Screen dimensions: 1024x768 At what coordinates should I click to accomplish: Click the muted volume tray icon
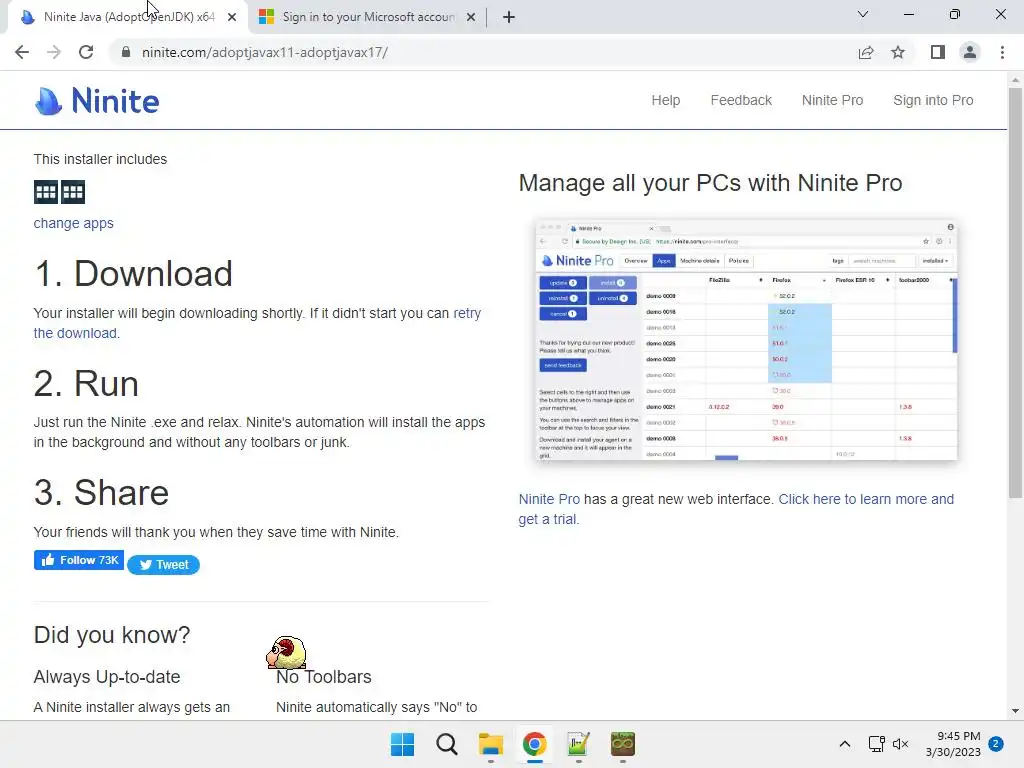(901, 744)
